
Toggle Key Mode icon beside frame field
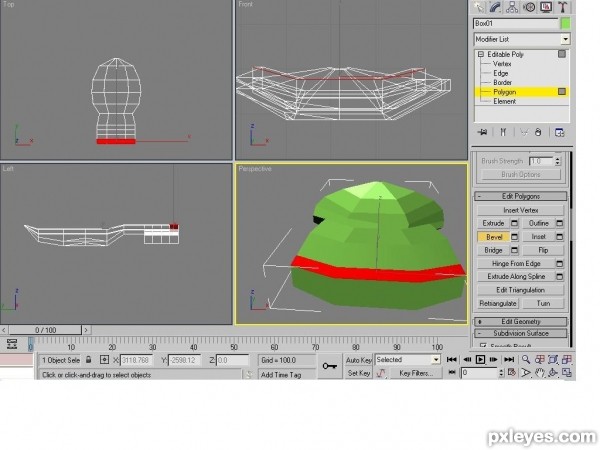coord(452,372)
